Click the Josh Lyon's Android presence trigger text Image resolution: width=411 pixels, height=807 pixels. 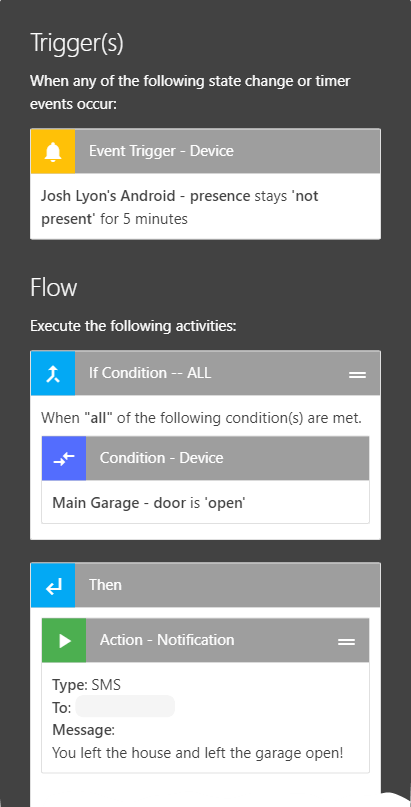(180, 207)
